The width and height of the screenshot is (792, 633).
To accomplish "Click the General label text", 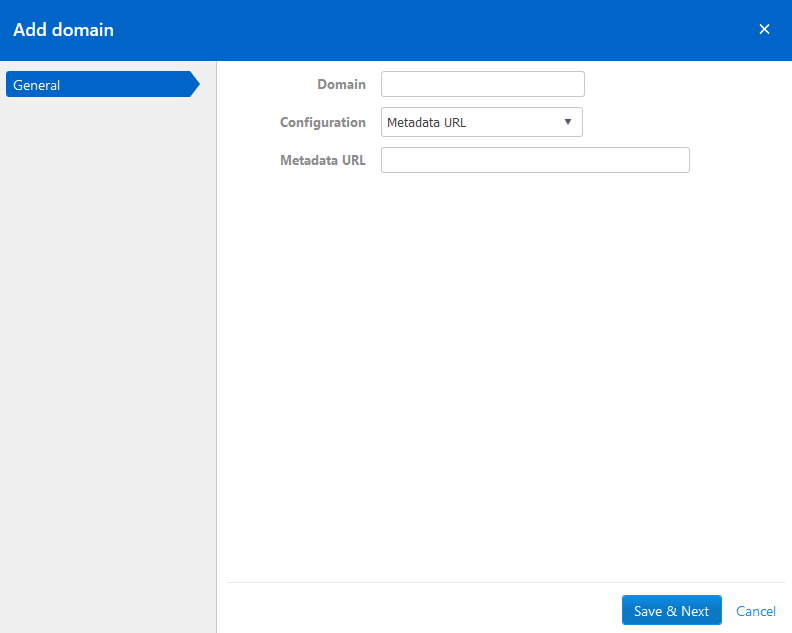I will 37,85.
